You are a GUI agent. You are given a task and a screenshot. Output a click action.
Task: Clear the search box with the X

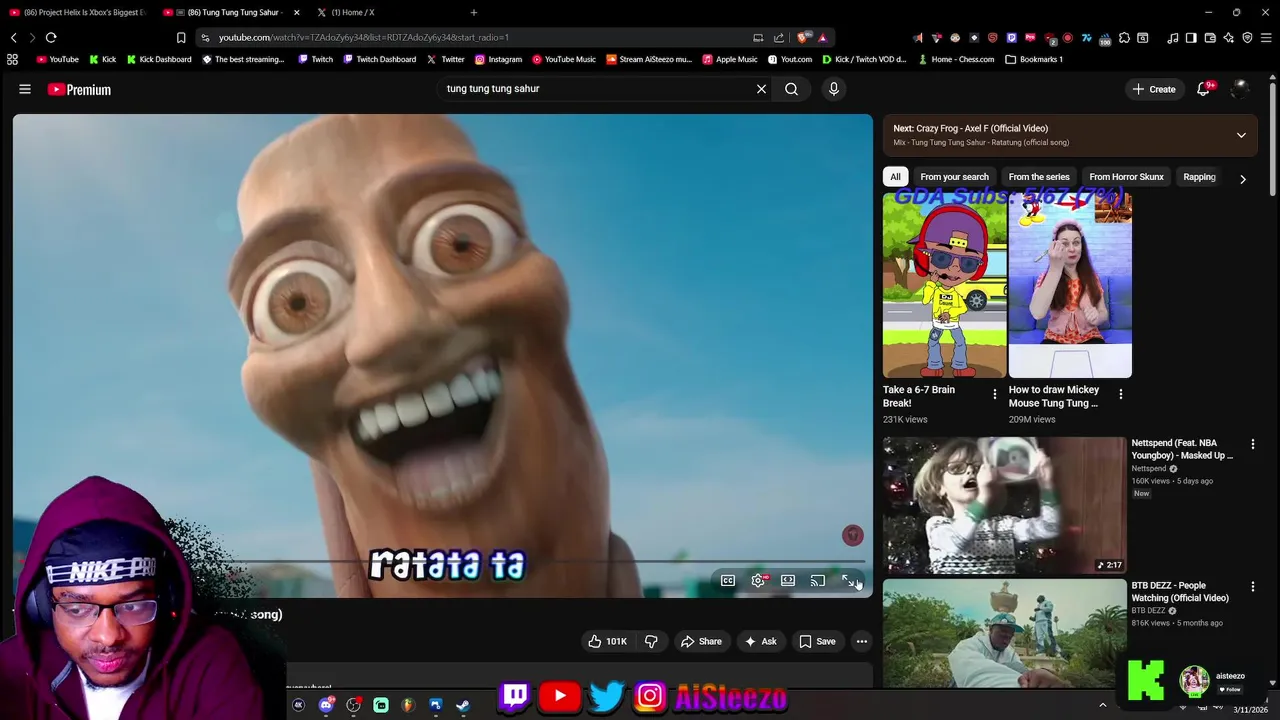(x=761, y=89)
